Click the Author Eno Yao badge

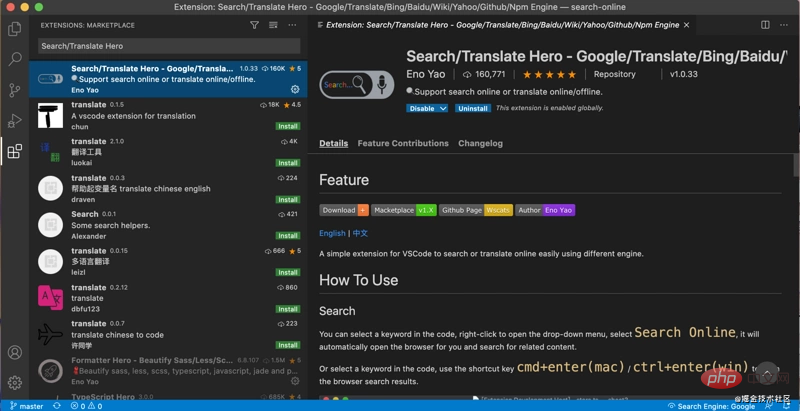pyautogui.click(x=545, y=210)
